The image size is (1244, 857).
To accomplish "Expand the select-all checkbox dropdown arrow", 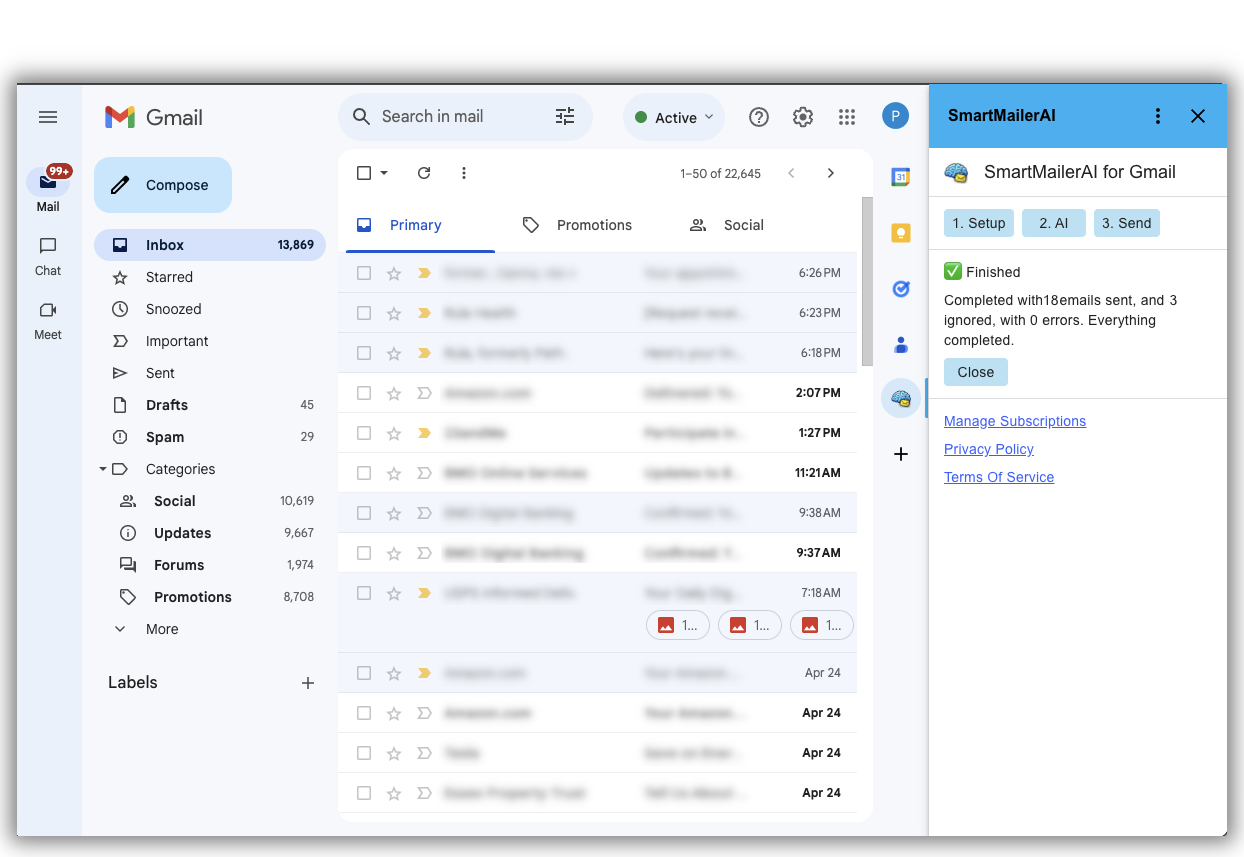I will pyautogui.click(x=384, y=173).
